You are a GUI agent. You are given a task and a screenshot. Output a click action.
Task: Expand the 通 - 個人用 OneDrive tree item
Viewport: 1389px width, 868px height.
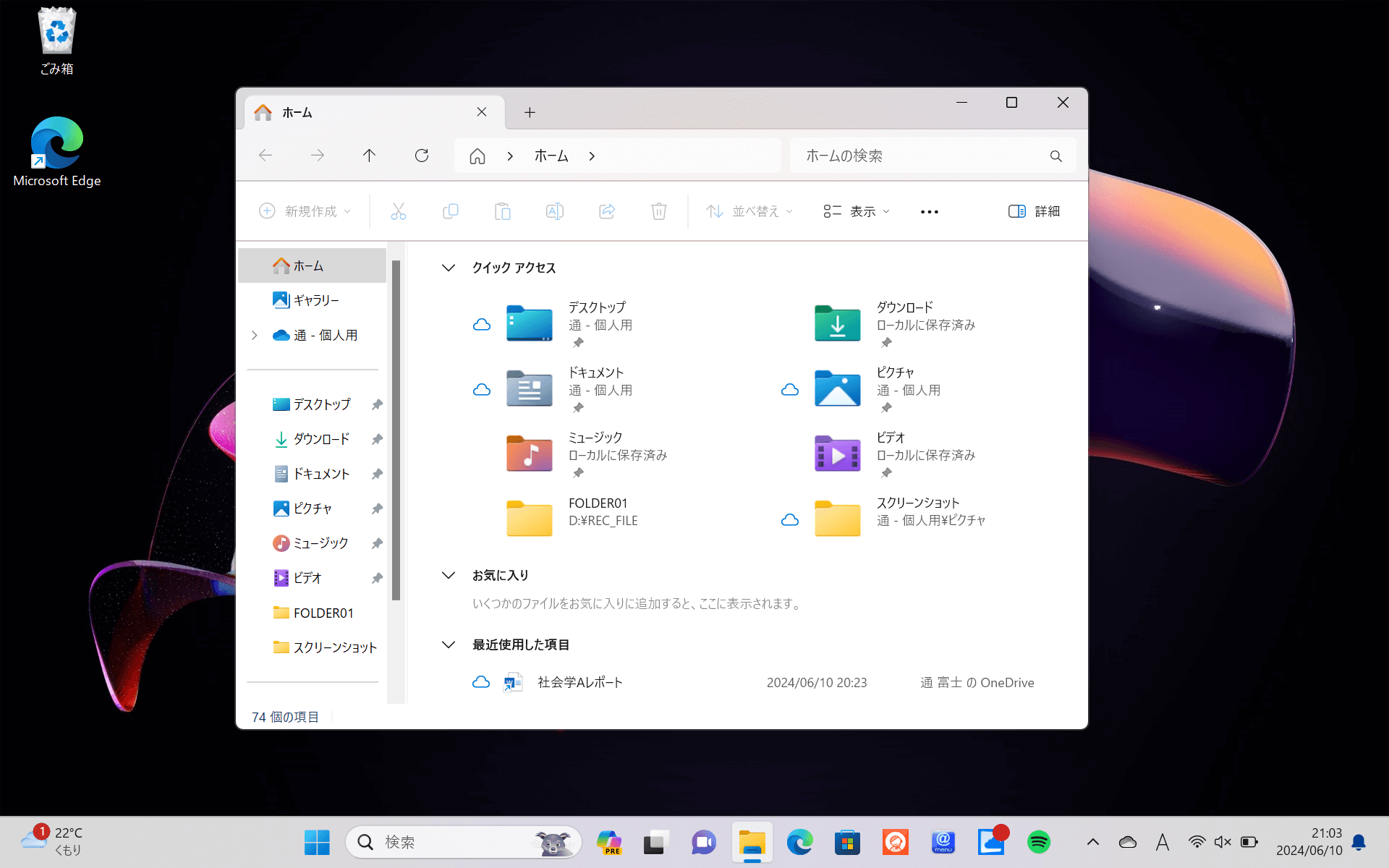254,335
